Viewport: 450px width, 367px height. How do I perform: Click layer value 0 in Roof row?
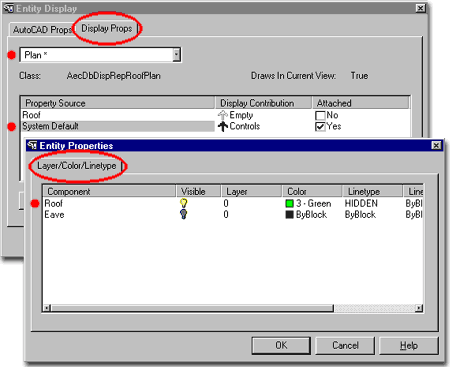coord(226,203)
